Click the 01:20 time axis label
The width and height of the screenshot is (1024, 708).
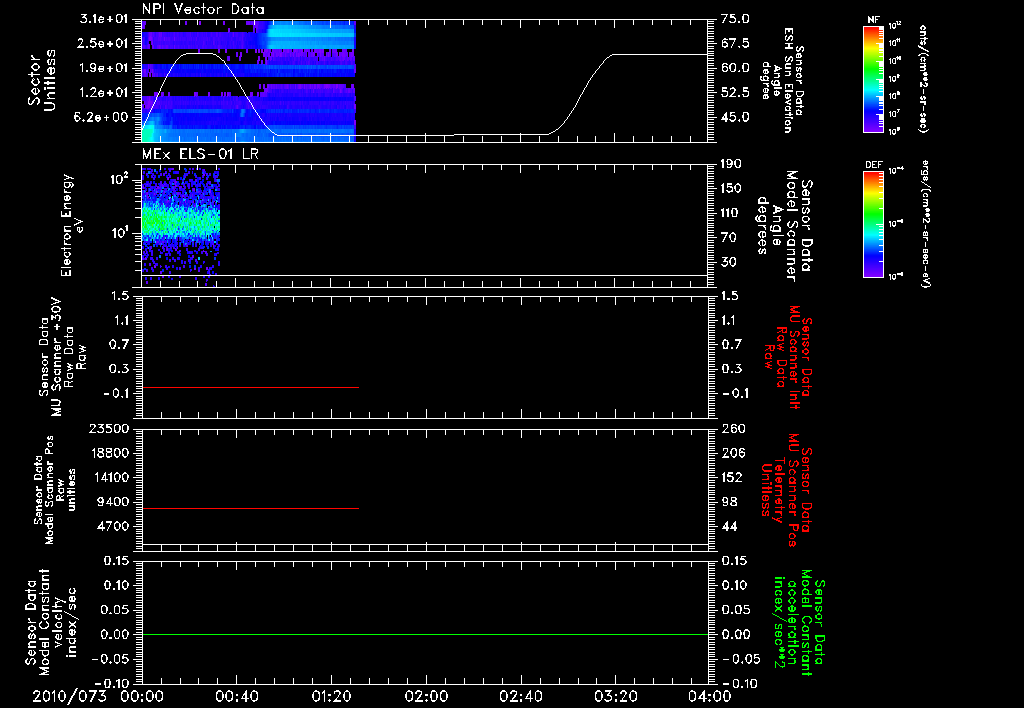[x=332, y=696]
